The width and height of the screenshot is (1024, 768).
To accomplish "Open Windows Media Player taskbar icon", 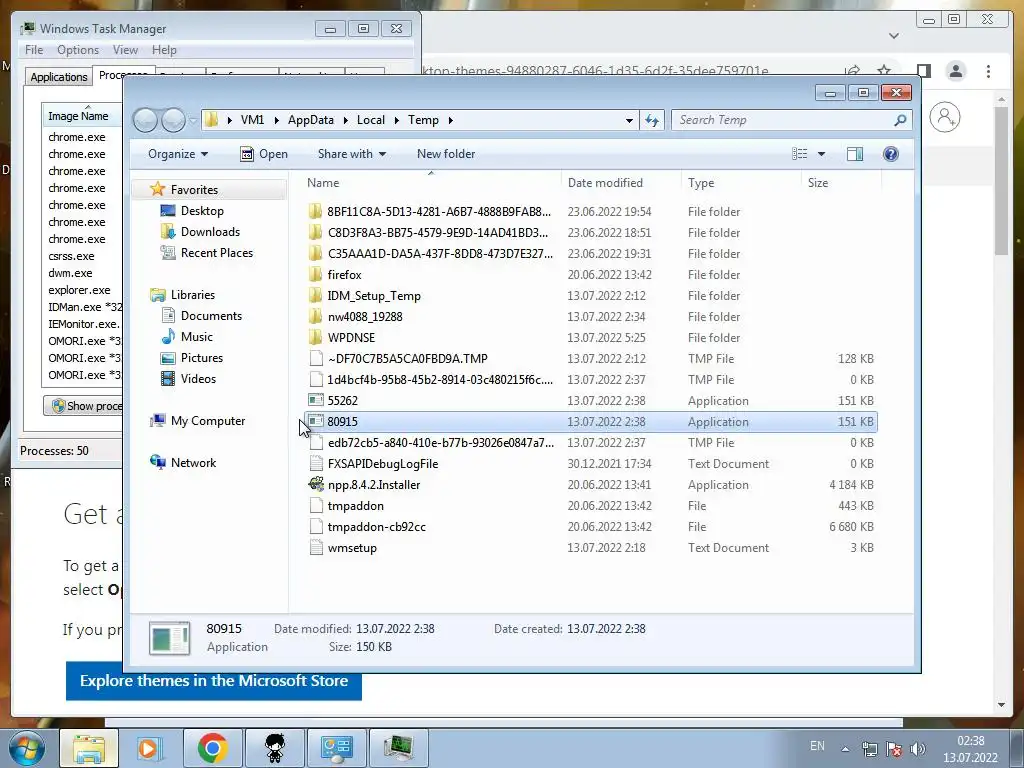I will click(149, 748).
